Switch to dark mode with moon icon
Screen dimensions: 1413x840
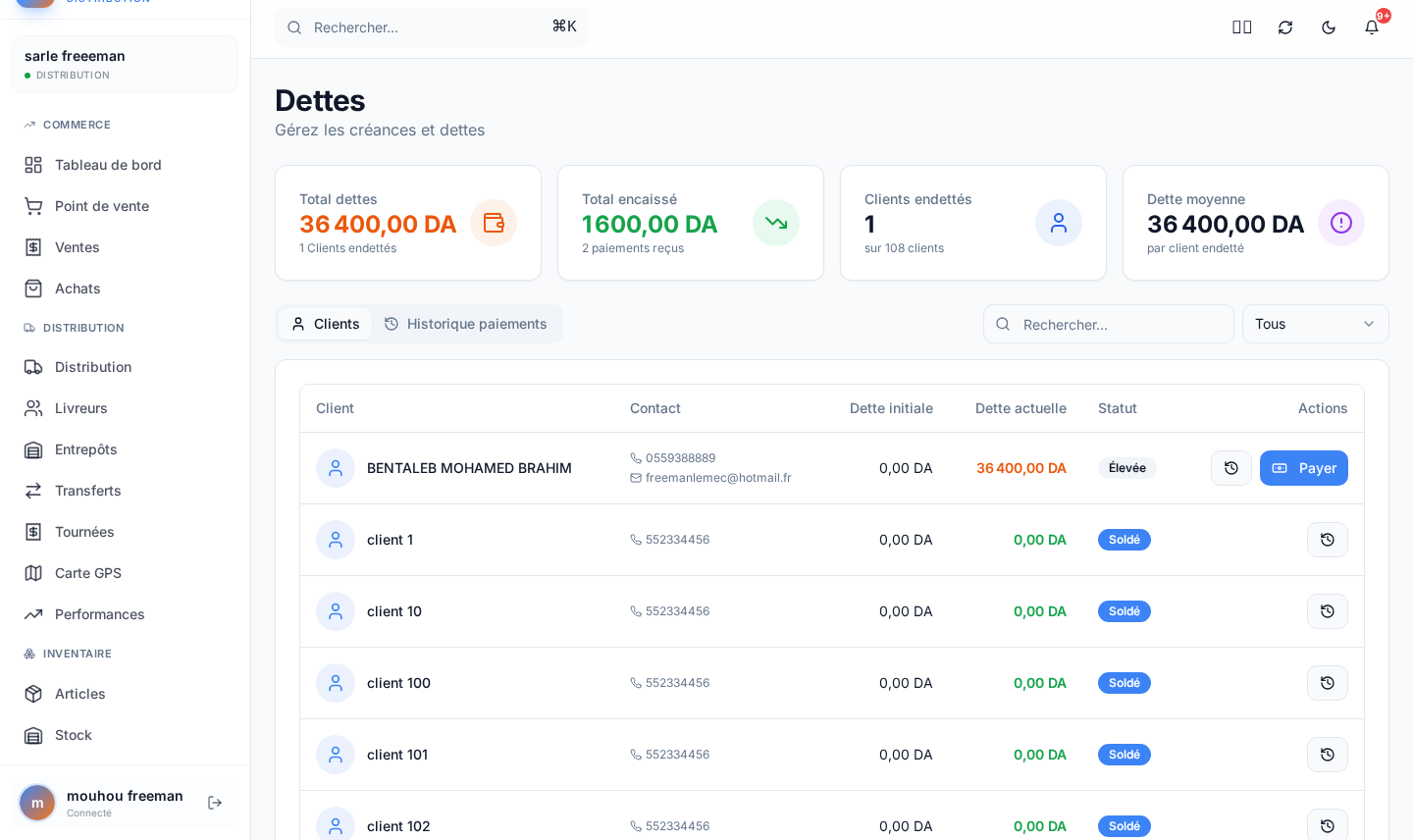click(x=1329, y=27)
